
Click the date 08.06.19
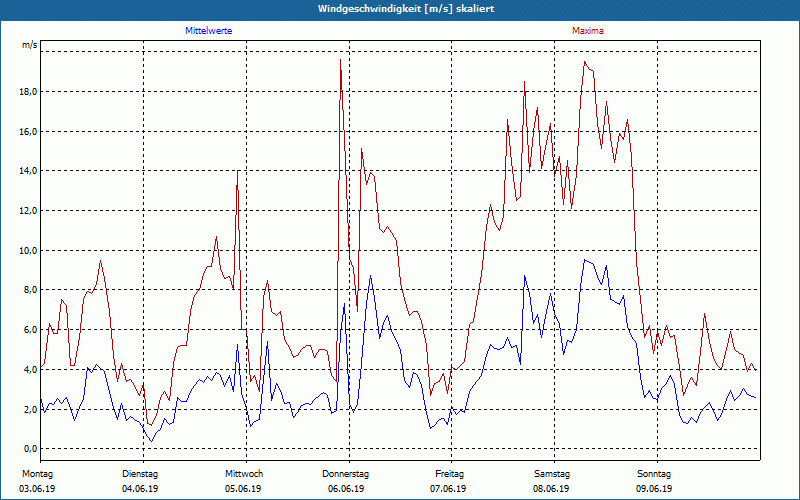tap(551, 489)
